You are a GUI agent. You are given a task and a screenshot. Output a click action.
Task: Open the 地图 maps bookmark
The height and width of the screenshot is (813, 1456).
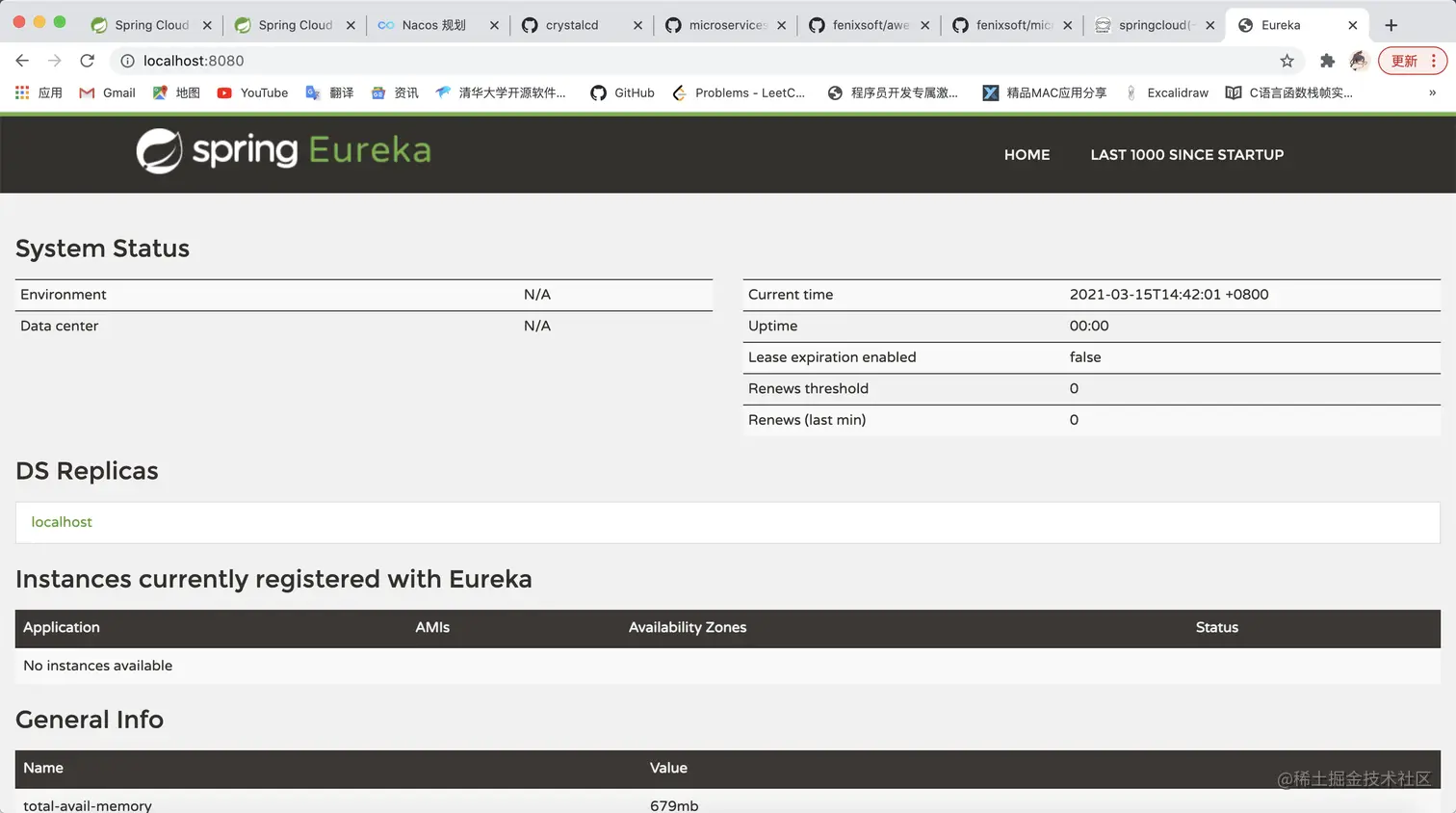tap(176, 92)
